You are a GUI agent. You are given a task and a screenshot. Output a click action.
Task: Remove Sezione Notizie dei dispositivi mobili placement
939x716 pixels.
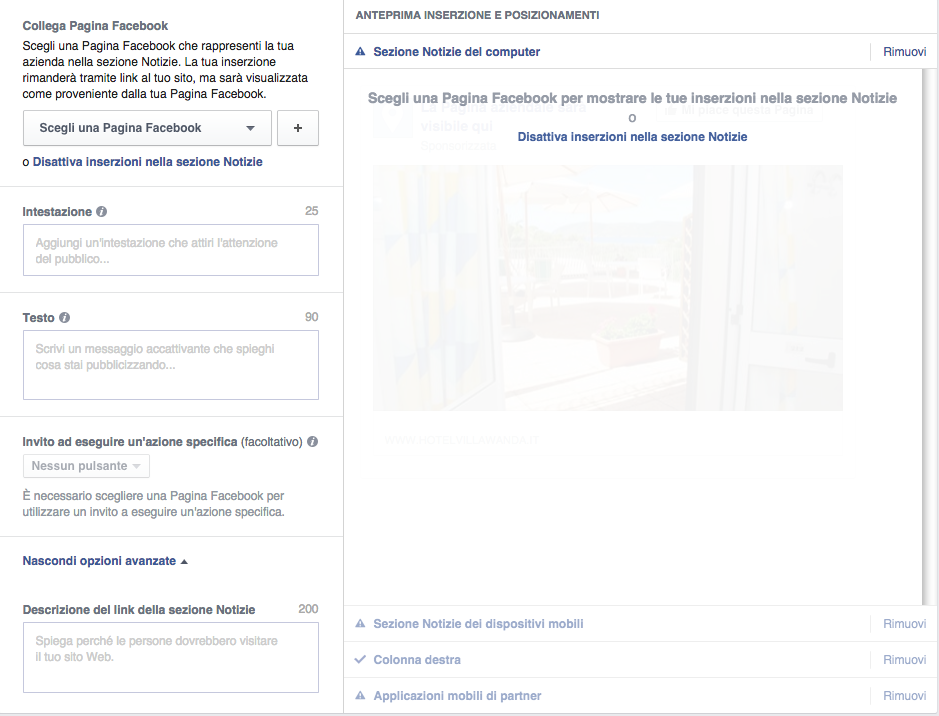[x=904, y=624]
